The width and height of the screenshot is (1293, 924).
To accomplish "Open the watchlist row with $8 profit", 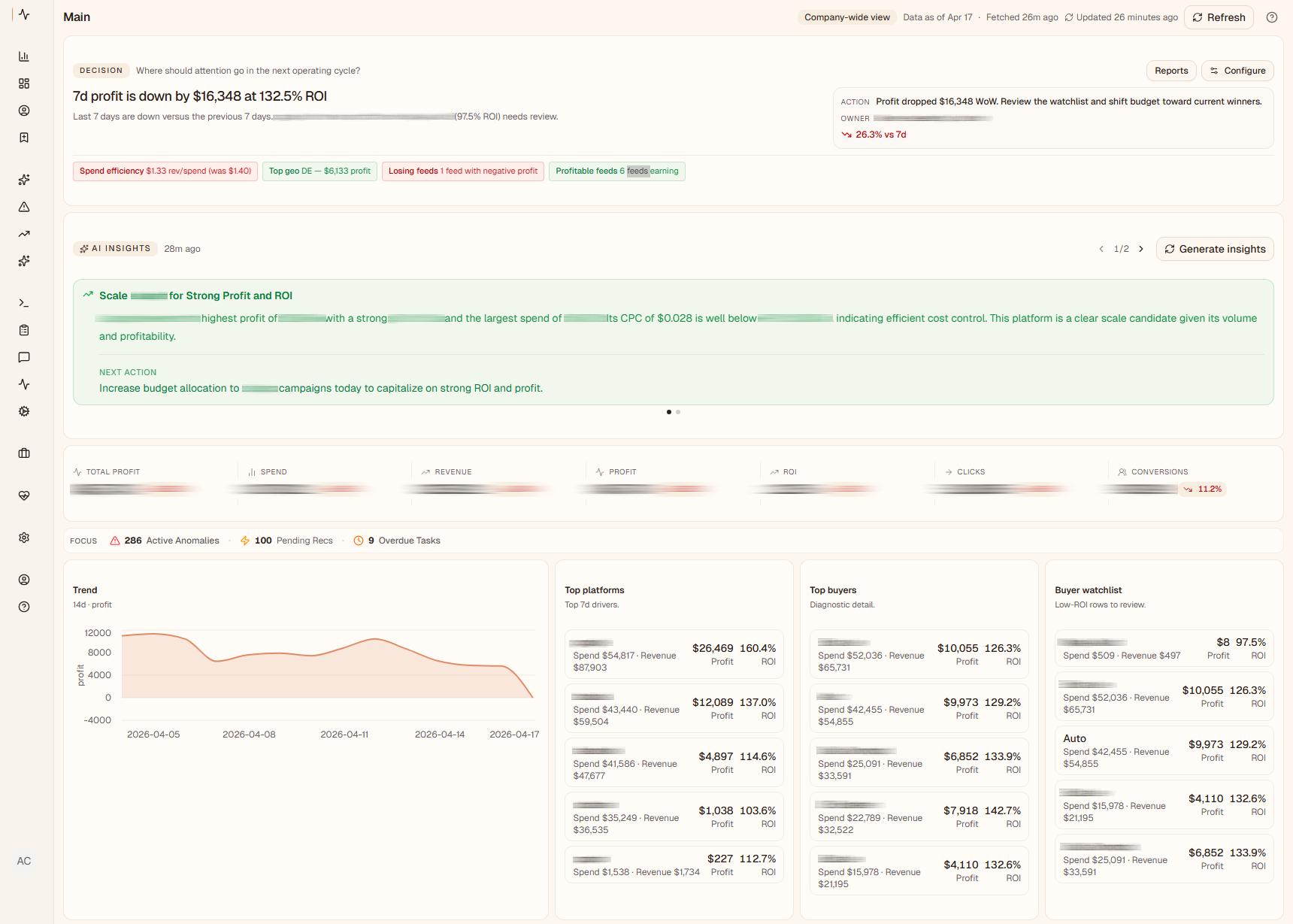I will pyautogui.click(x=1164, y=648).
